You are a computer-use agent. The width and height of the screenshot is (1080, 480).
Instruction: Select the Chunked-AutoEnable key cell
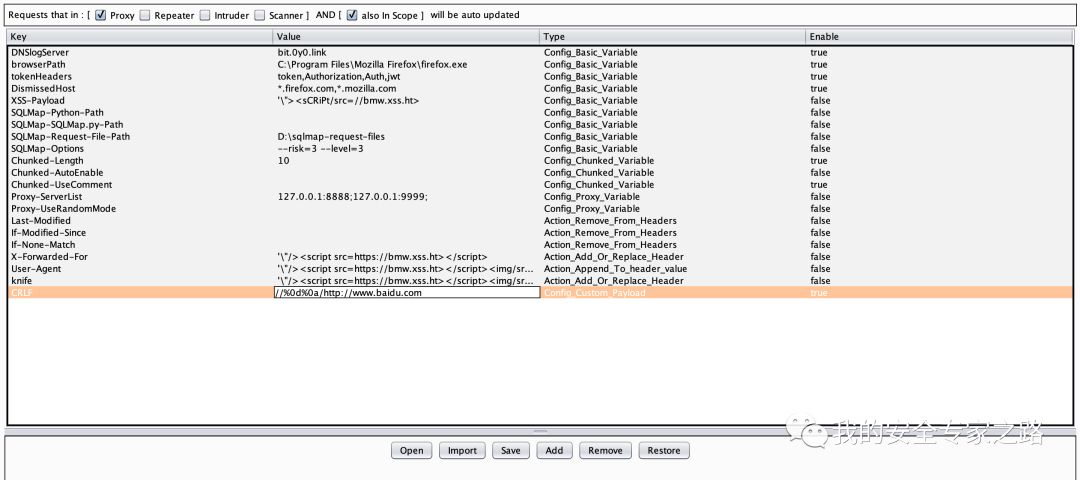141,172
